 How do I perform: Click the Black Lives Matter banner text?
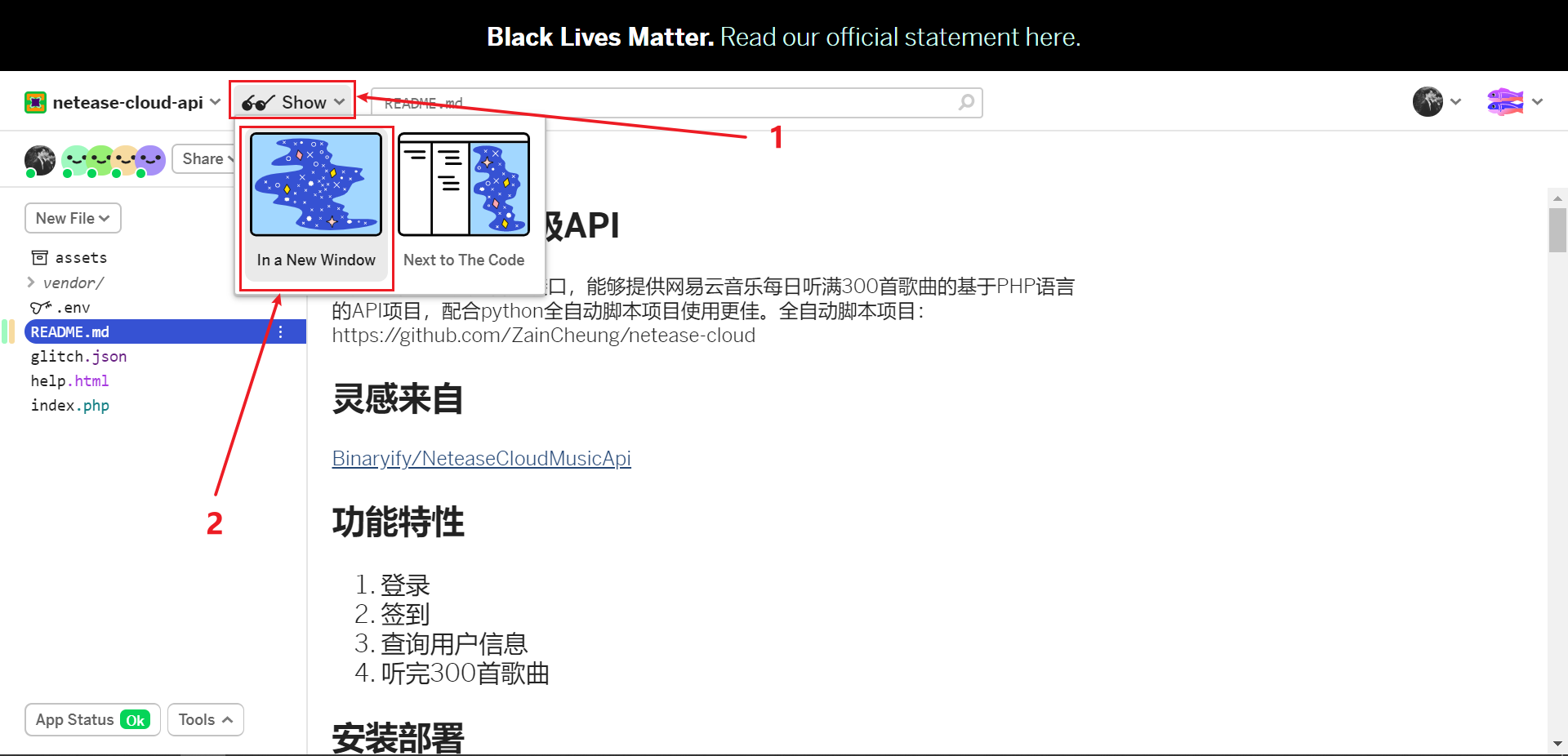(600, 37)
